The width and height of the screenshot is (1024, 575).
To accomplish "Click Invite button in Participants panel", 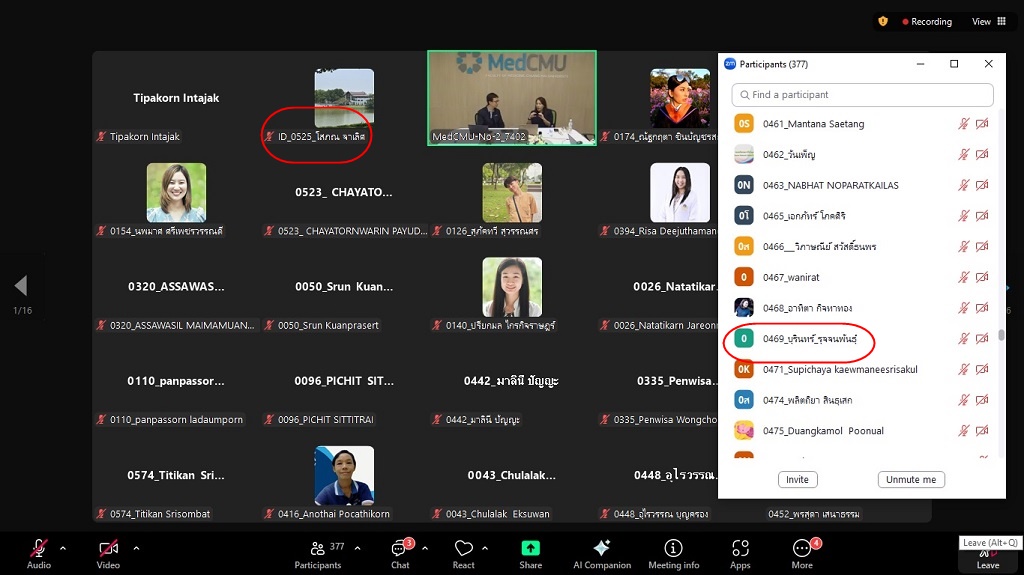I will tap(797, 480).
